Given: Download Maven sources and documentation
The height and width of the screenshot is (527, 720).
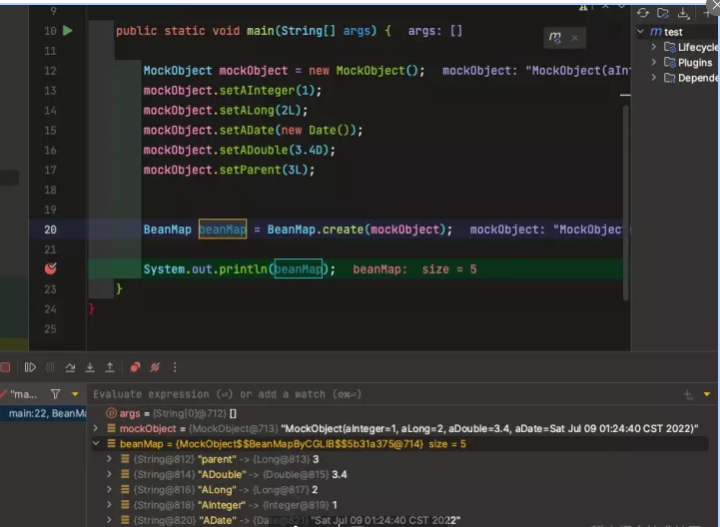Looking at the screenshot, I should coord(683,13).
